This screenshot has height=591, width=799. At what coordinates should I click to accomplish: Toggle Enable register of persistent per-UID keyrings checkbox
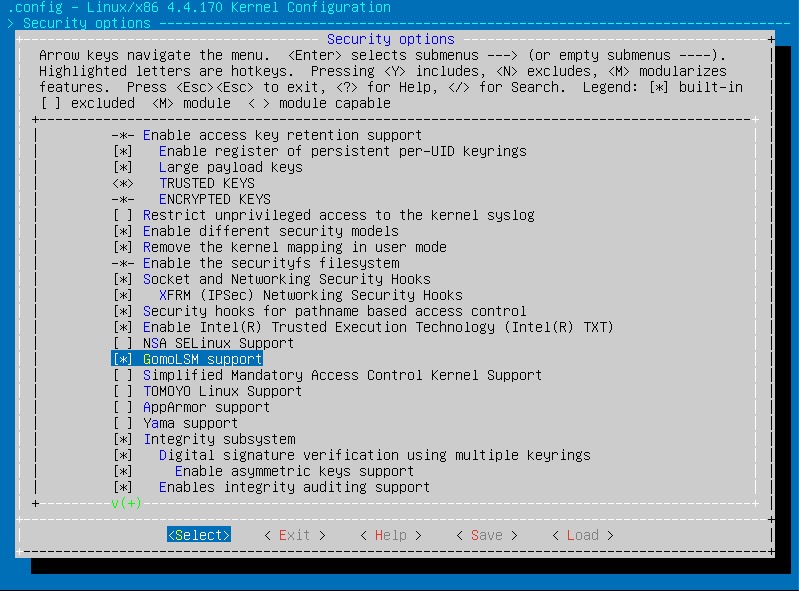122,151
